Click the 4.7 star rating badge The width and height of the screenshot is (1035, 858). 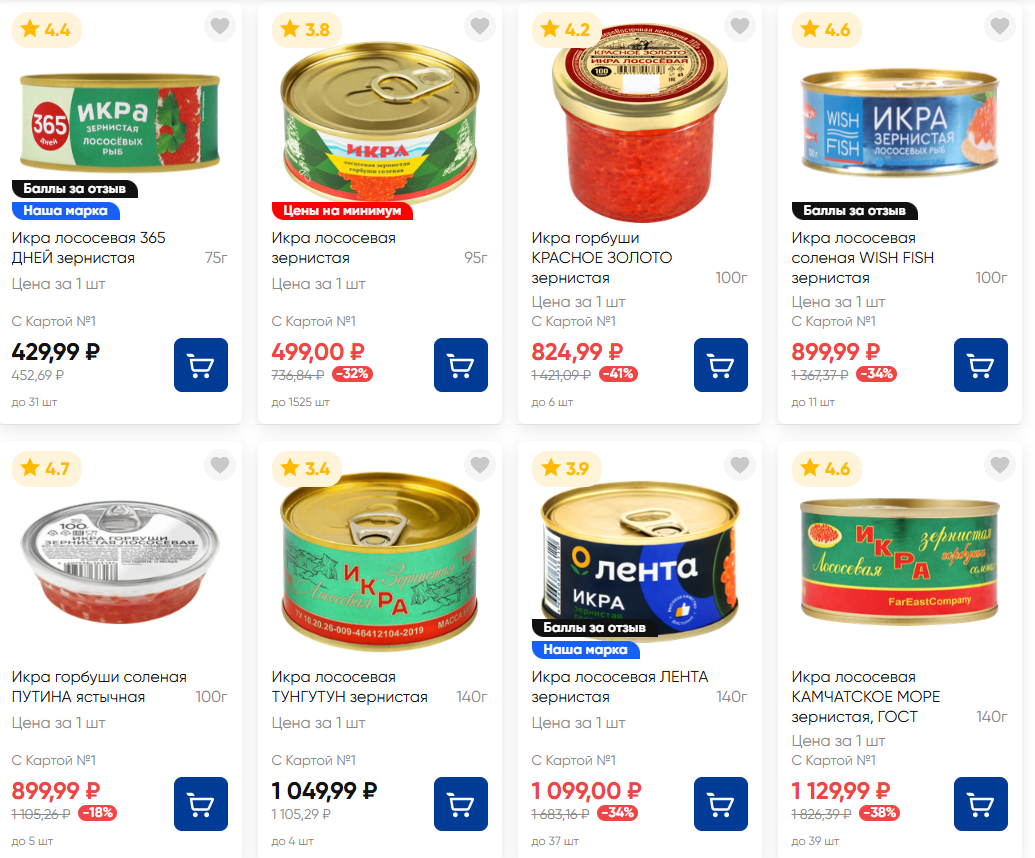coord(46,469)
